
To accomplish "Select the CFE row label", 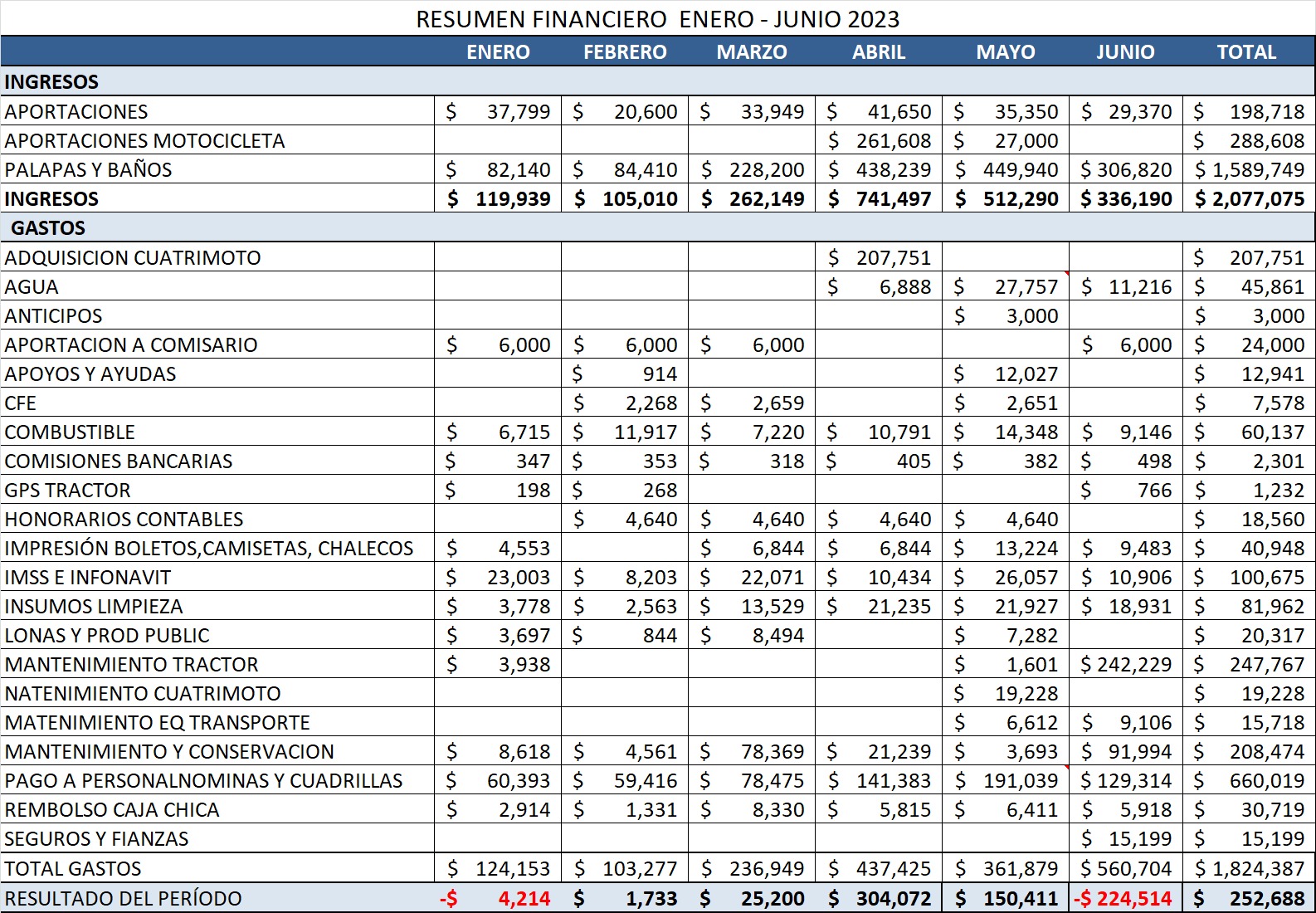I will click(x=21, y=403).
